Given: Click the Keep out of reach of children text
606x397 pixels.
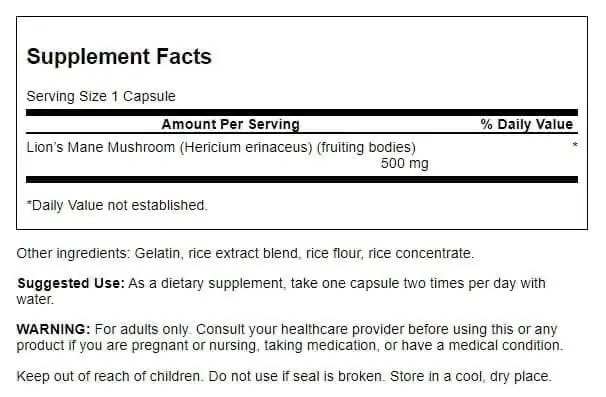Looking at the screenshot, I should pyautogui.click(x=110, y=376).
